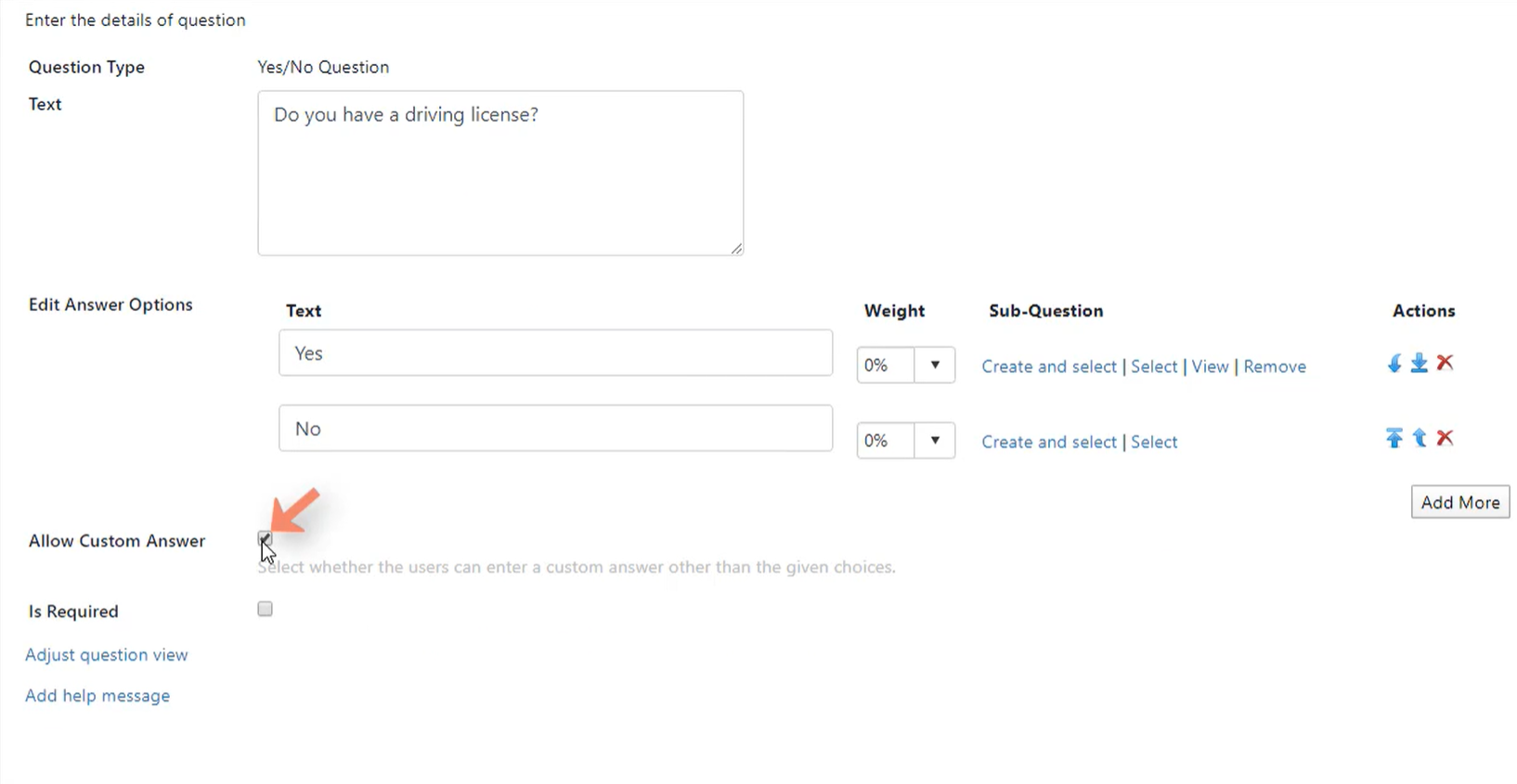This screenshot has width=1517, height=784.
Task: Move the No option to the top
Action: coord(1394,438)
